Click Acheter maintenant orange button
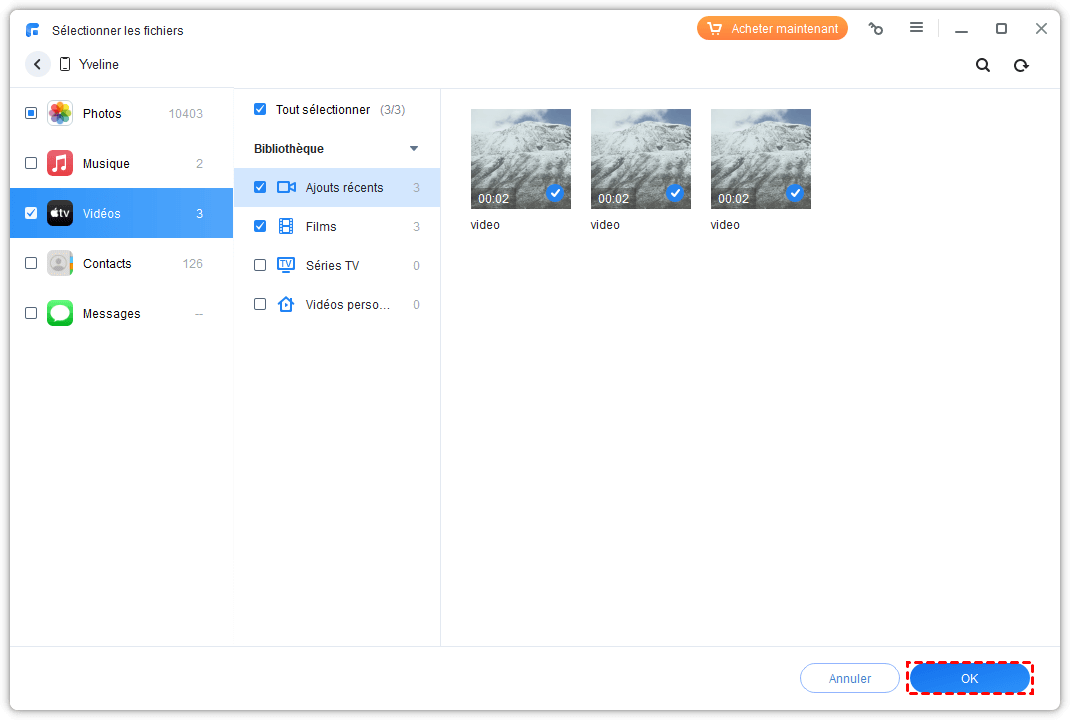The height and width of the screenshot is (720, 1070). 772,29
